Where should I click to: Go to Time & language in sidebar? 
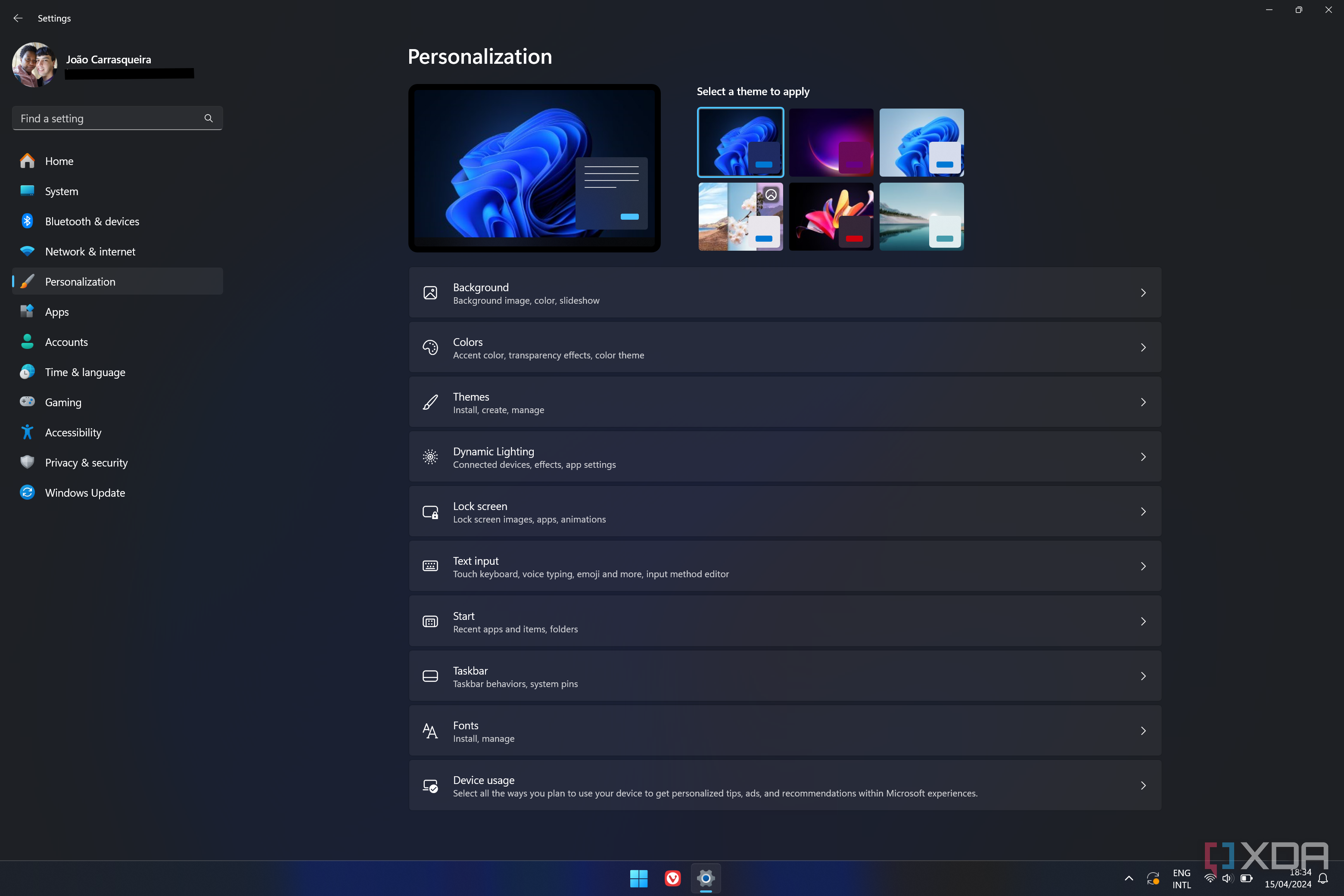[x=118, y=372]
